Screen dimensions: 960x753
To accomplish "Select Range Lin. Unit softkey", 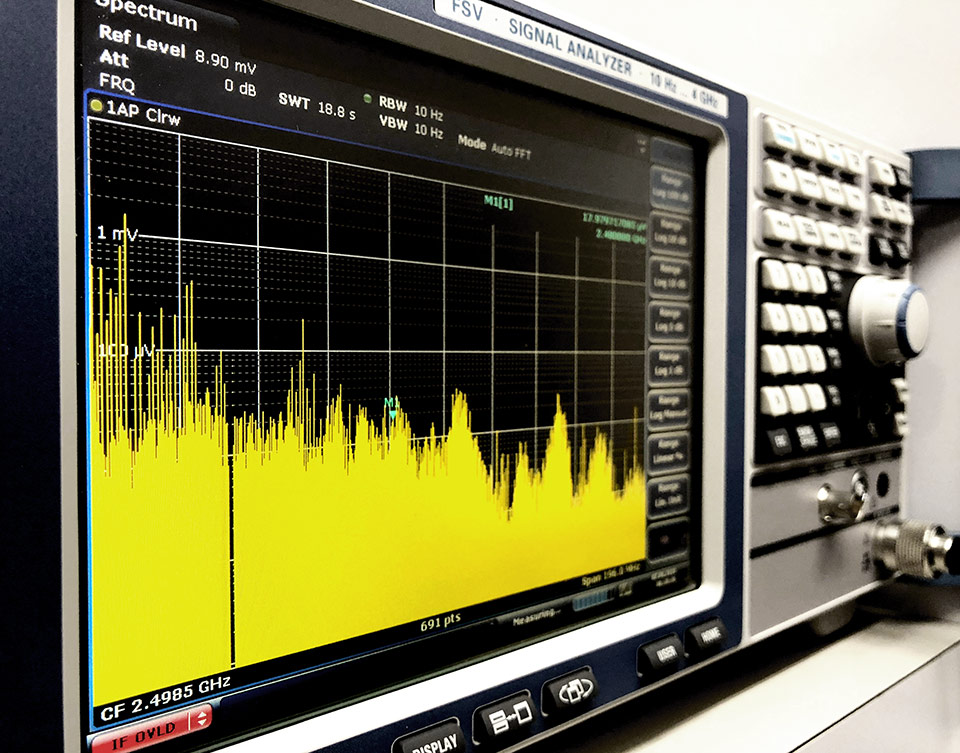I will pyautogui.click(x=668, y=495).
